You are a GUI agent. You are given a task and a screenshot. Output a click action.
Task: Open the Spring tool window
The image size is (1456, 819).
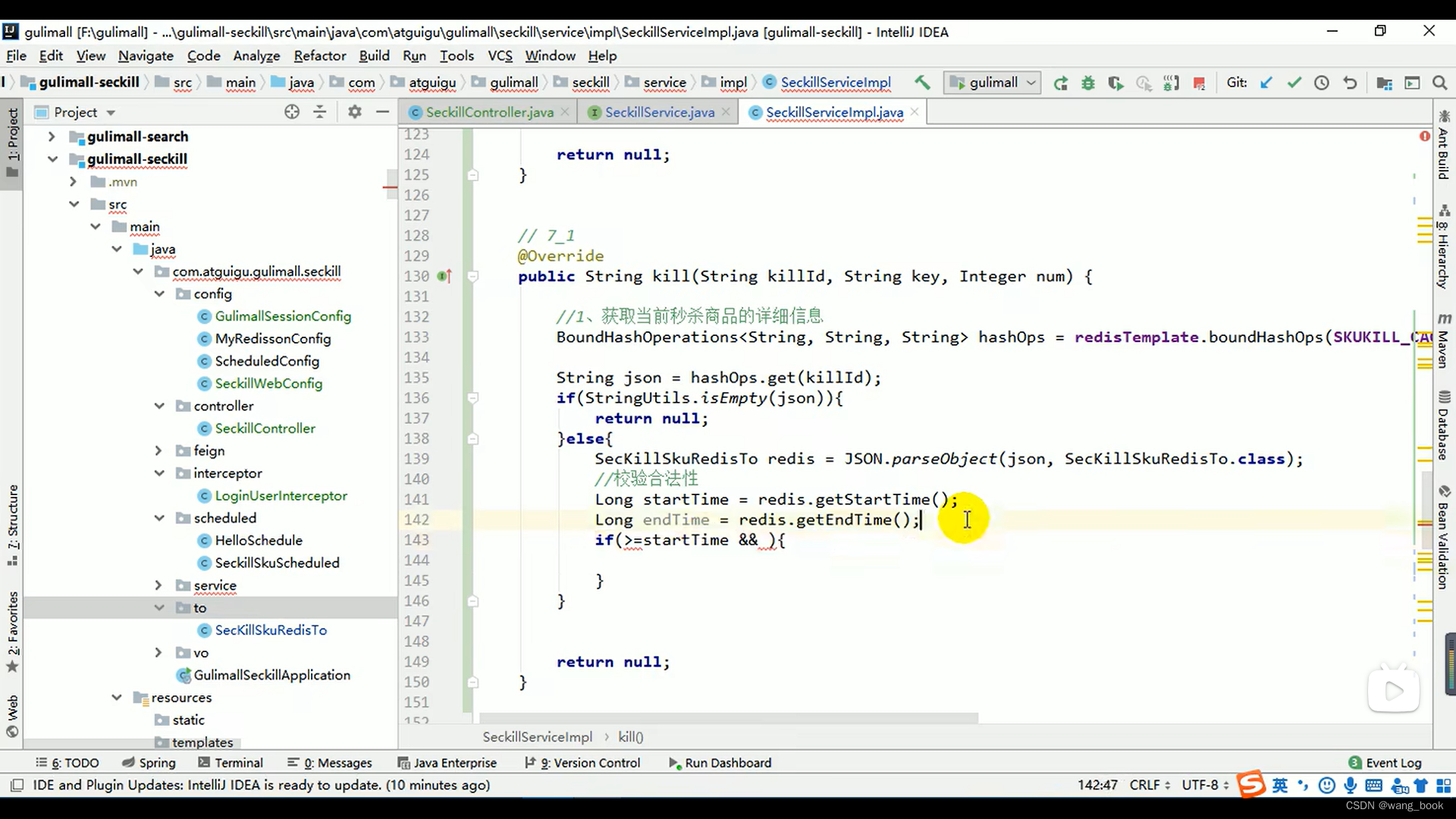click(x=149, y=763)
